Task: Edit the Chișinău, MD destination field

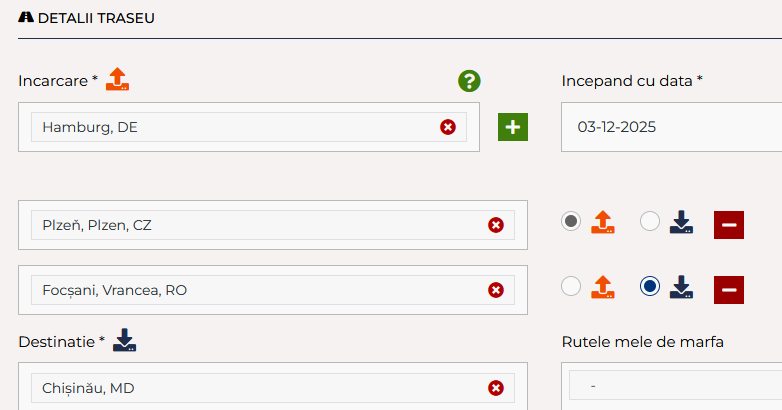Action: [250, 388]
